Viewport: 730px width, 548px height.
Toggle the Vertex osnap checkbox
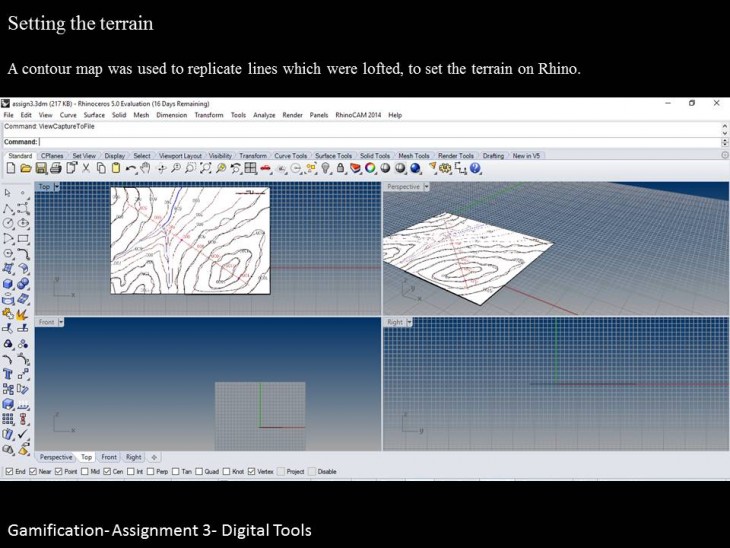point(250,471)
